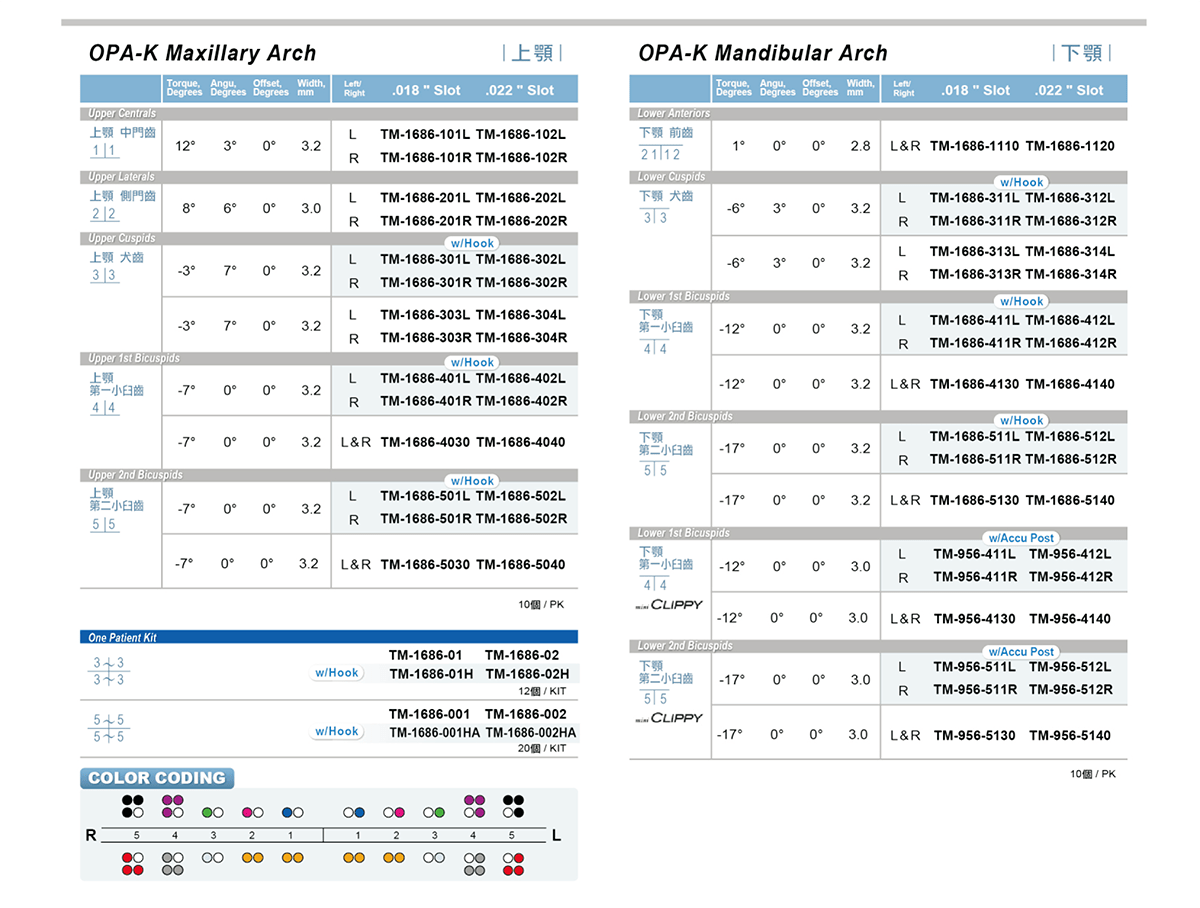This screenshot has height=908, width=1200.
Task: Click the 下顎 label beside Mandibular Arch
Action: [x=1082, y=53]
